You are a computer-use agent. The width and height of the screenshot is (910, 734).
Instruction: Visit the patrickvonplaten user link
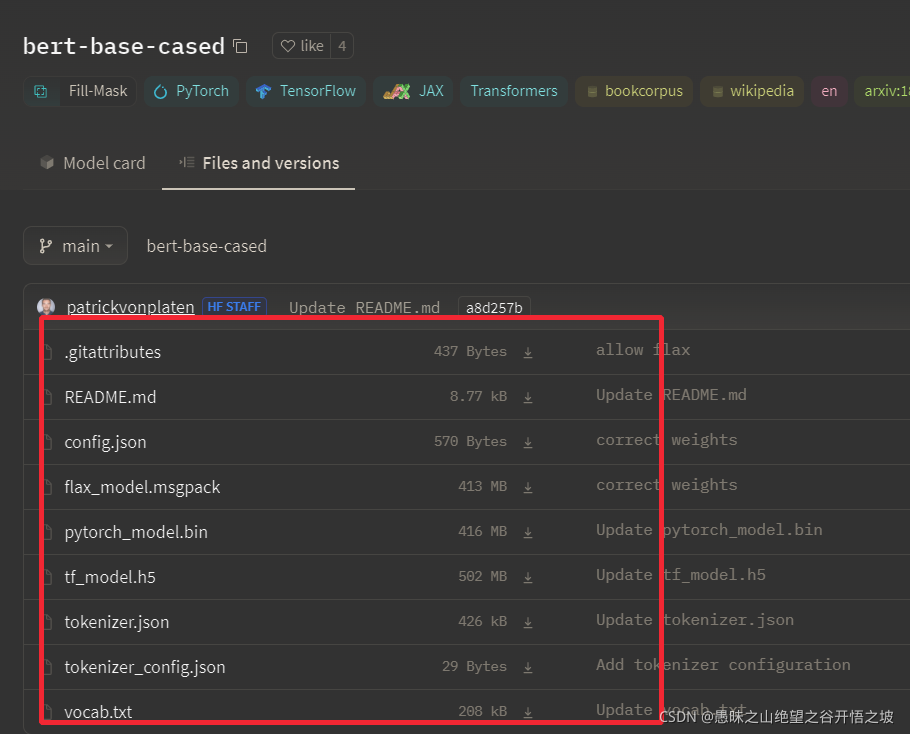point(131,307)
